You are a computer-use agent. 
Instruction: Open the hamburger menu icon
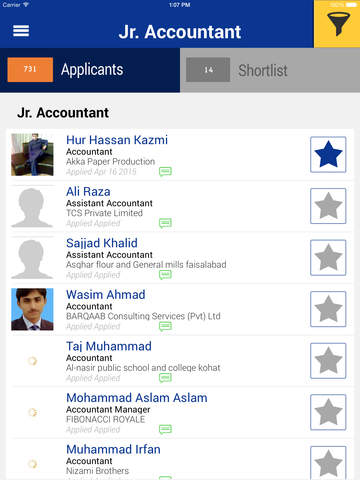pos(21,31)
